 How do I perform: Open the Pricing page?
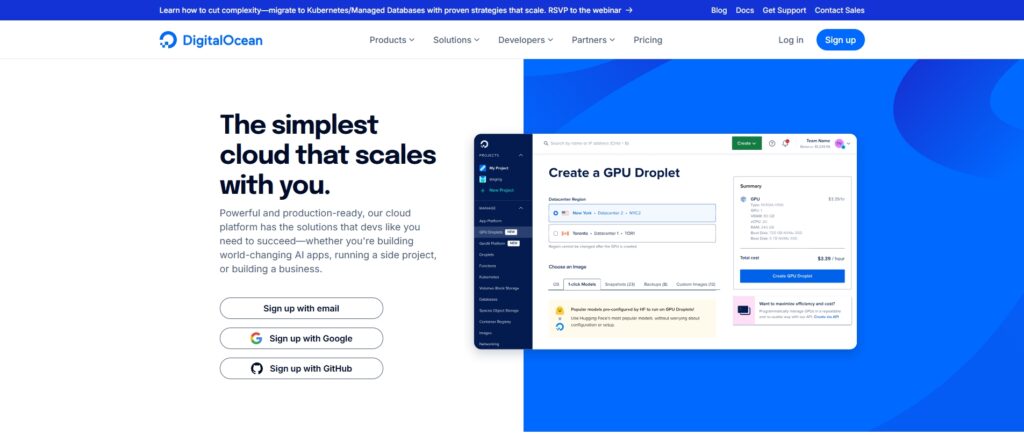648,40
